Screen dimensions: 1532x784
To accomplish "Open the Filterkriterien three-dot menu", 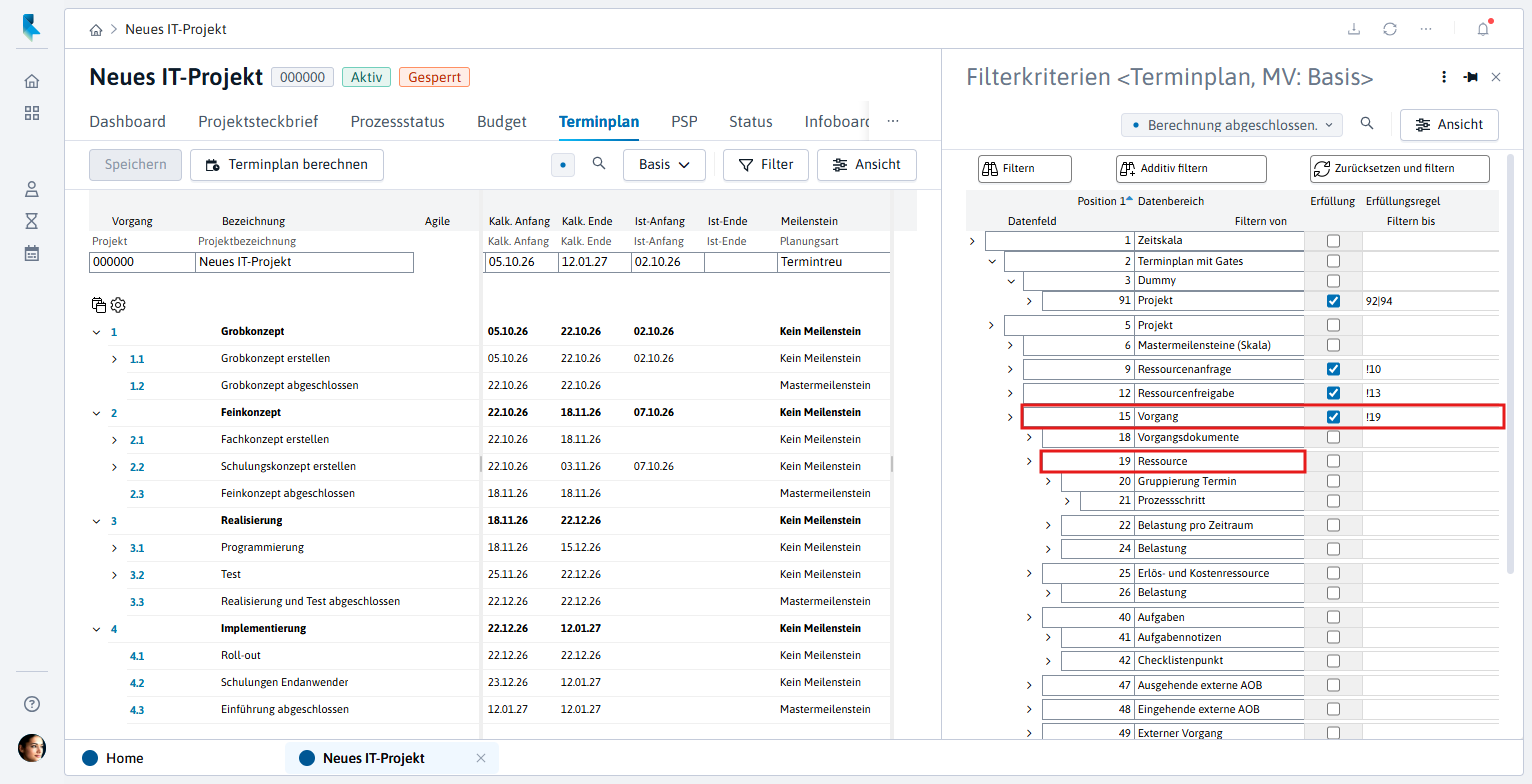I will tap(1444, 77).
